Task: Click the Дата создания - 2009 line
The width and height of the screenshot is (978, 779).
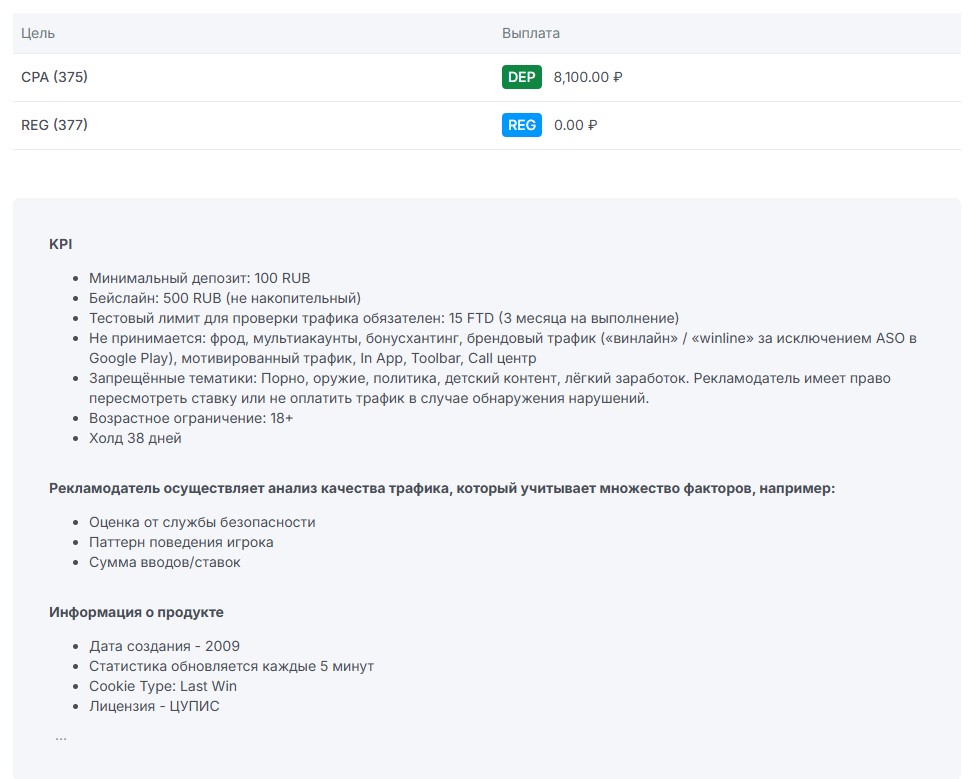Action: [x=164, y=646]
